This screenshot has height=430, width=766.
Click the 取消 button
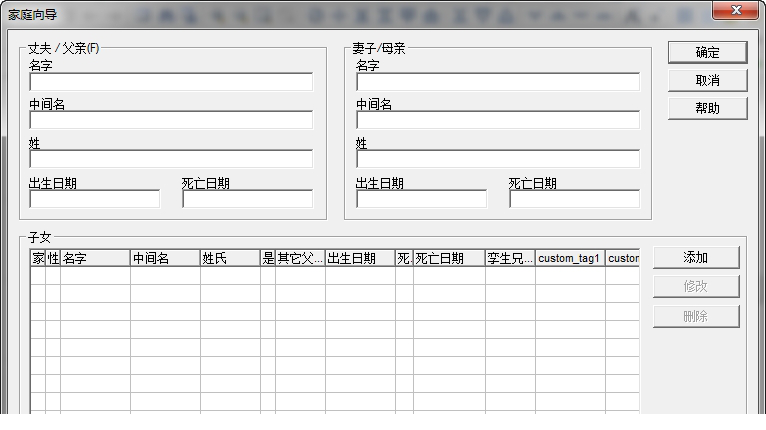pos(707,81)
